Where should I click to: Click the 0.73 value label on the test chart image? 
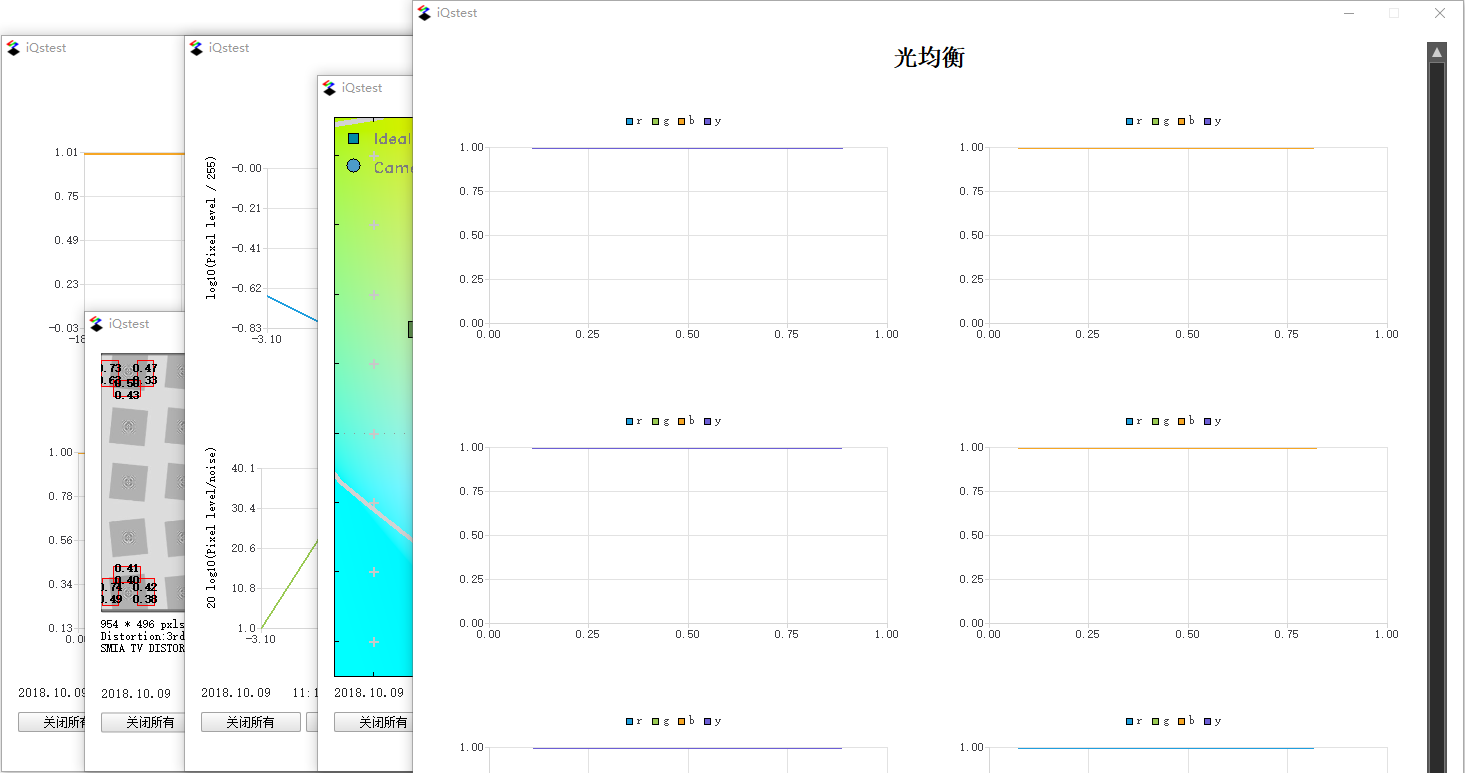pyautogui.click(x=110, y=369)
